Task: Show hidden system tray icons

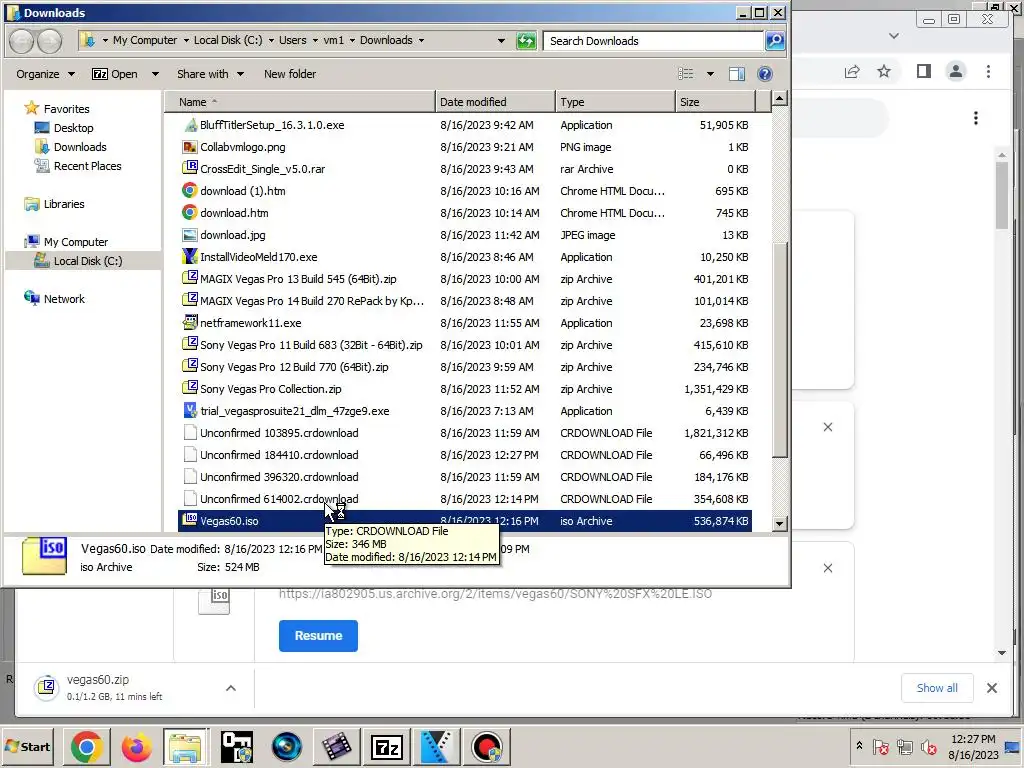Action: 859,746
